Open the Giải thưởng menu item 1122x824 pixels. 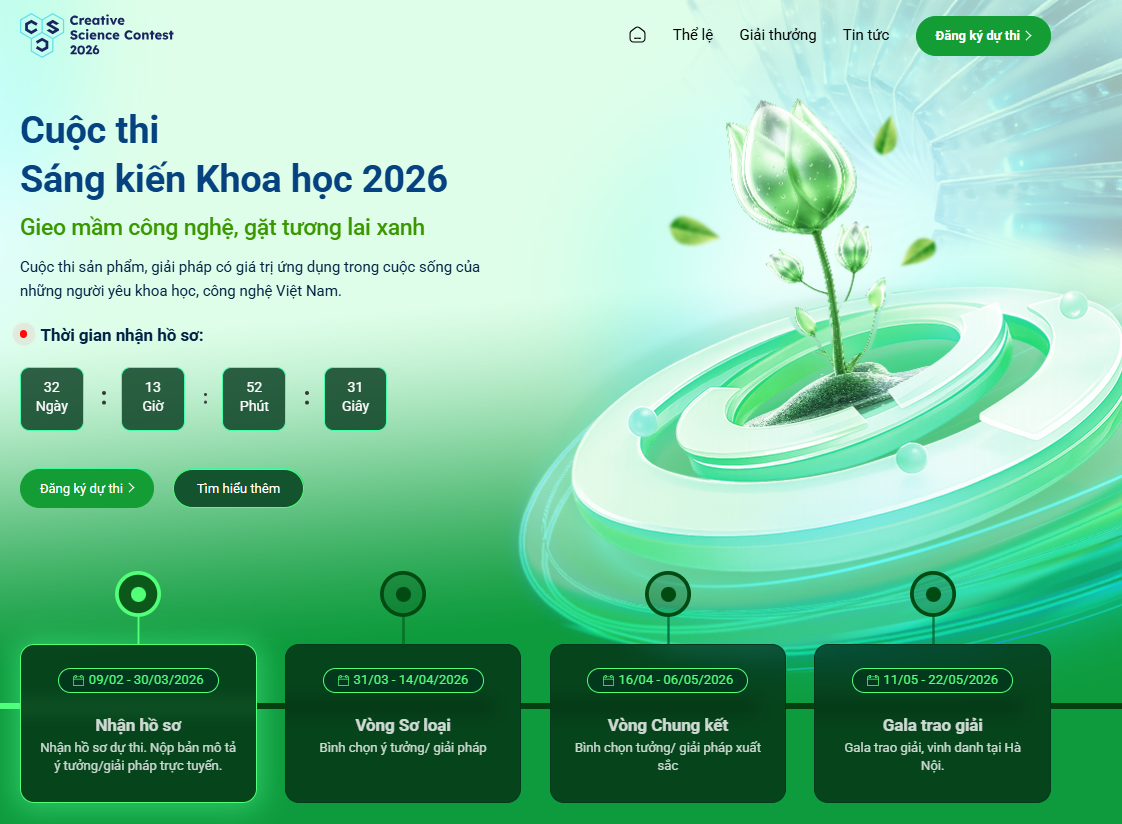tap(777, 35)
